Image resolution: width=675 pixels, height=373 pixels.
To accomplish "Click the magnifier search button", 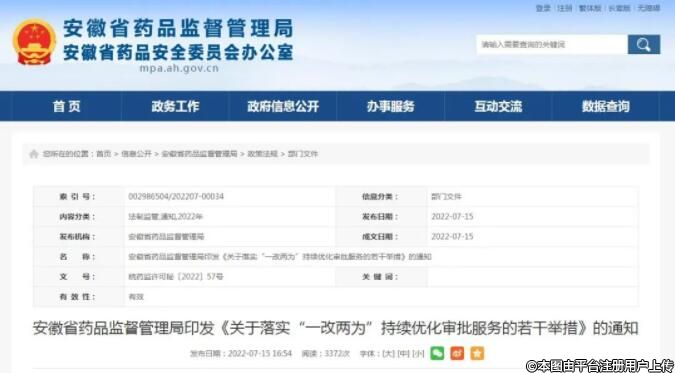I will point(644,44).
